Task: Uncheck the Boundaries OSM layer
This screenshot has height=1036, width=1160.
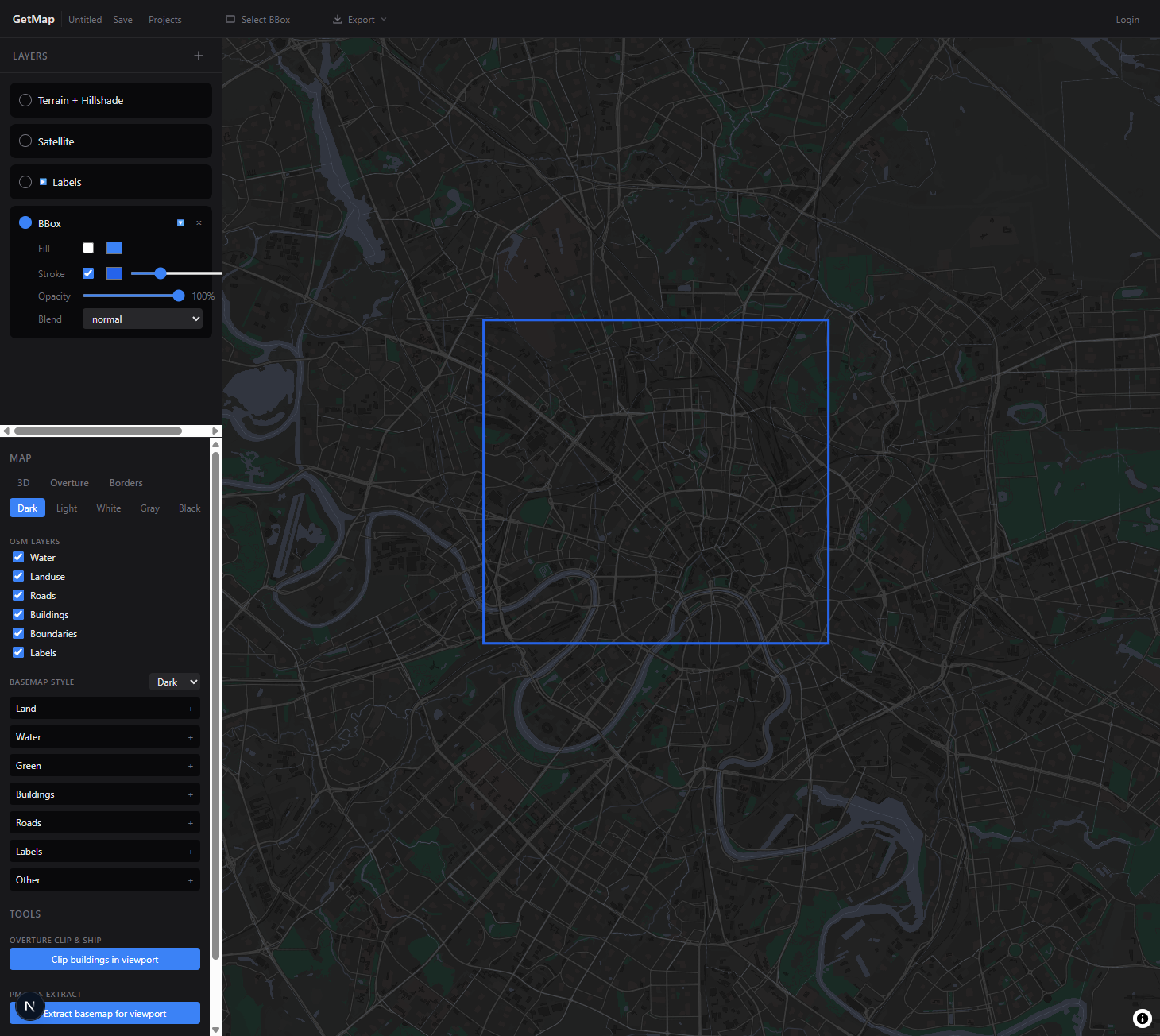Action: click(x=18, y=633)
